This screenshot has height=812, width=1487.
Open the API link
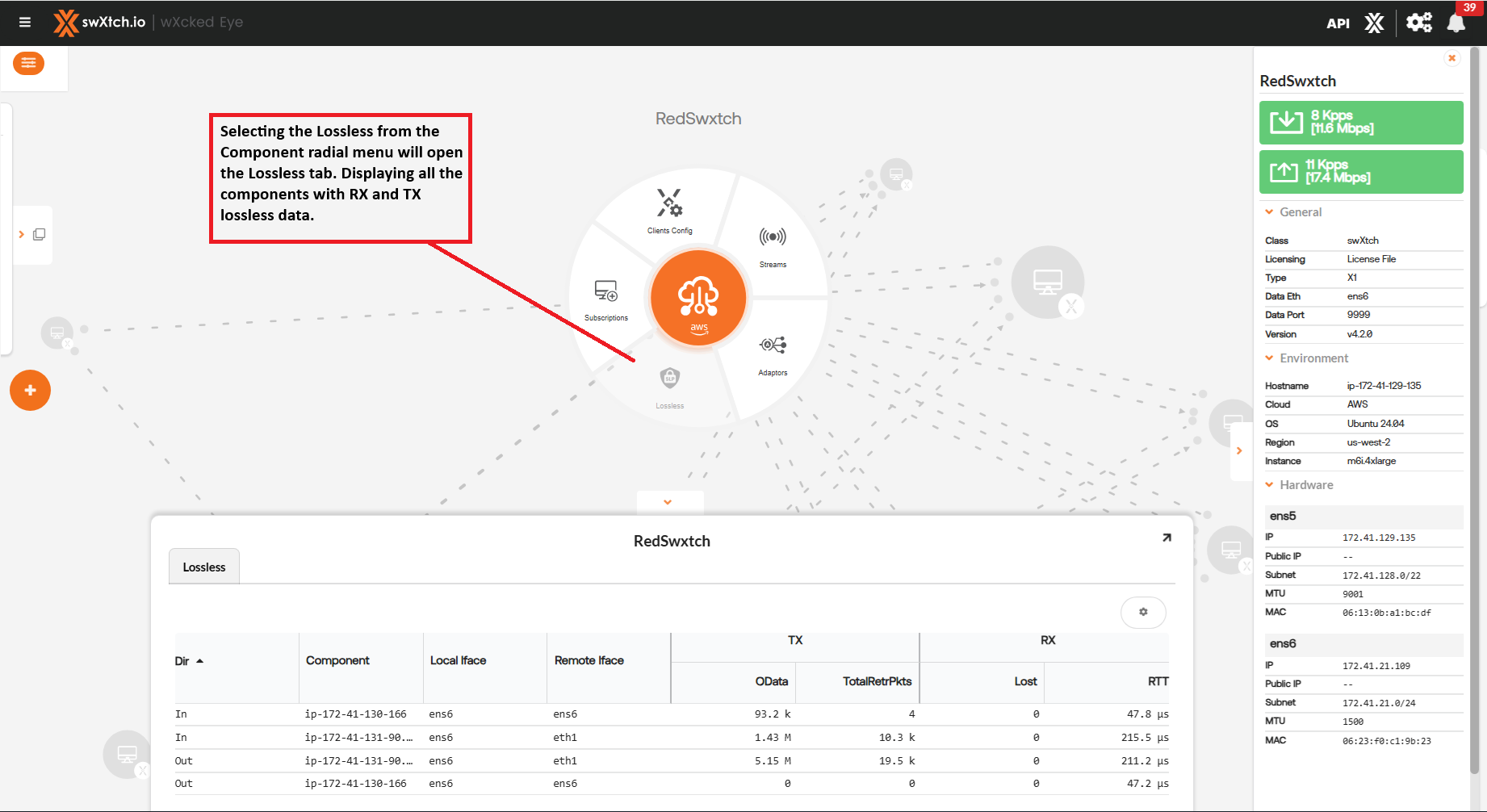[1338, 23]
